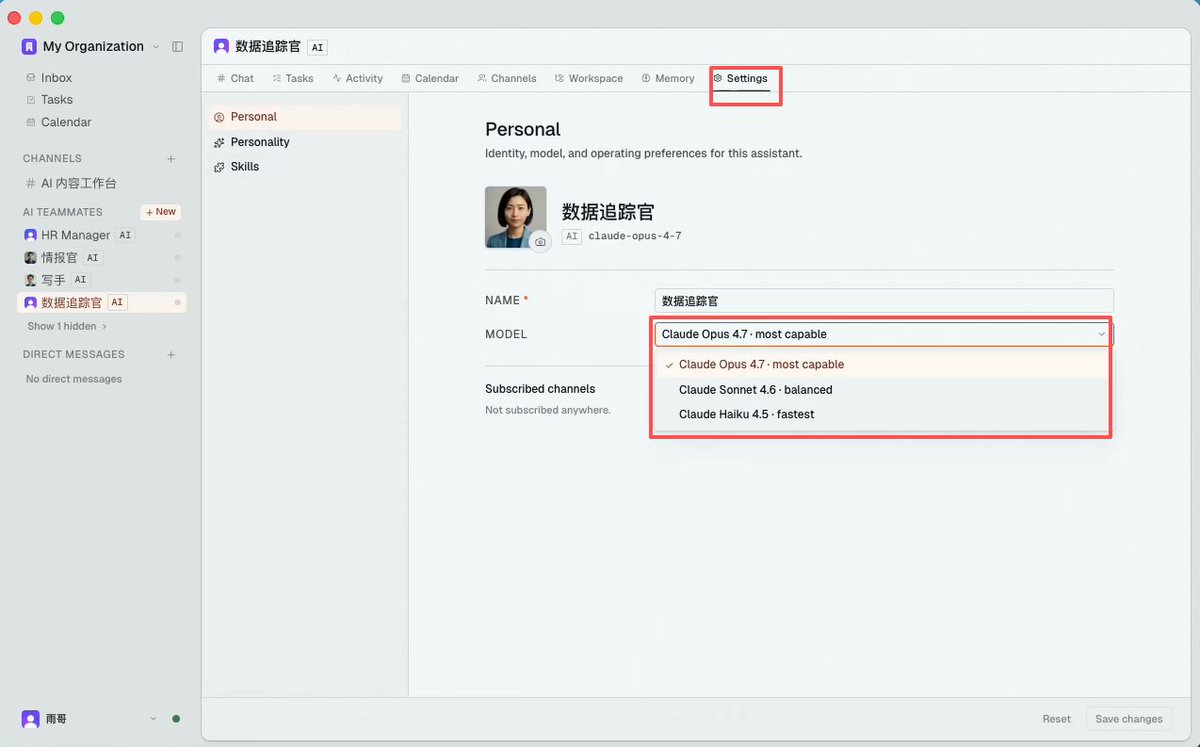
Task: Click the Reset button
Action: (x=1057, y=719)
